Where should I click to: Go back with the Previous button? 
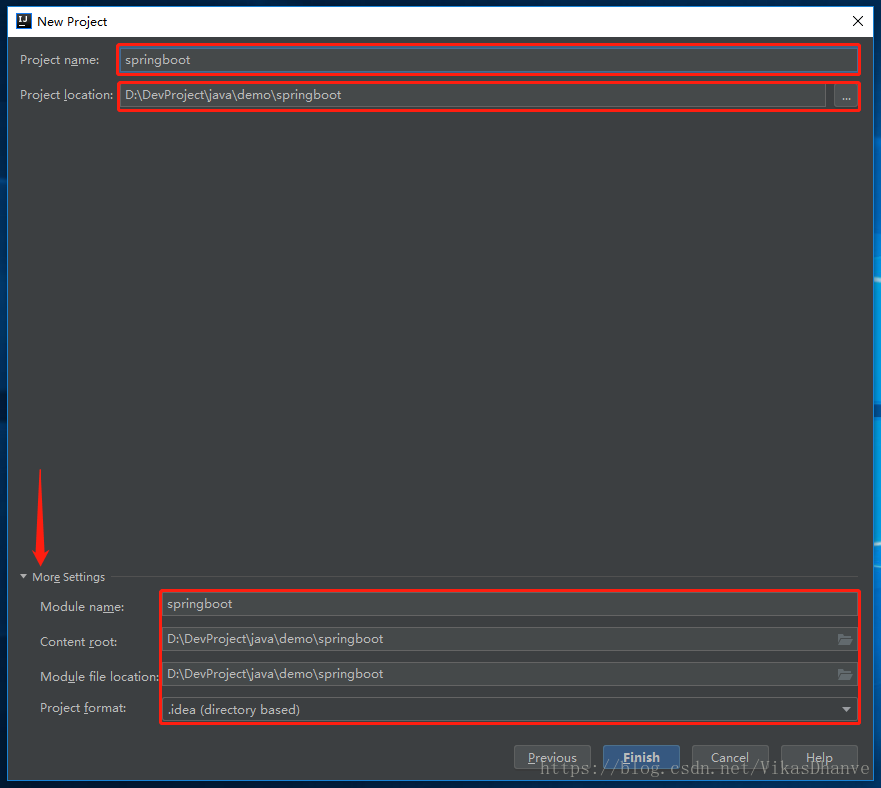tap(552, 757)
